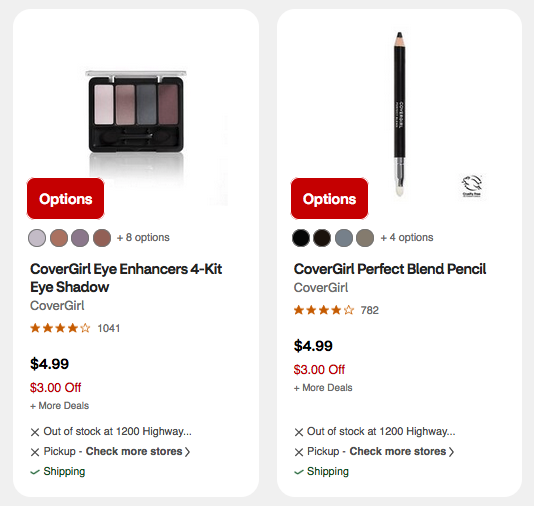Check more stores for the blend pencil
Screen dimensions: 534x506
(402, 451)
